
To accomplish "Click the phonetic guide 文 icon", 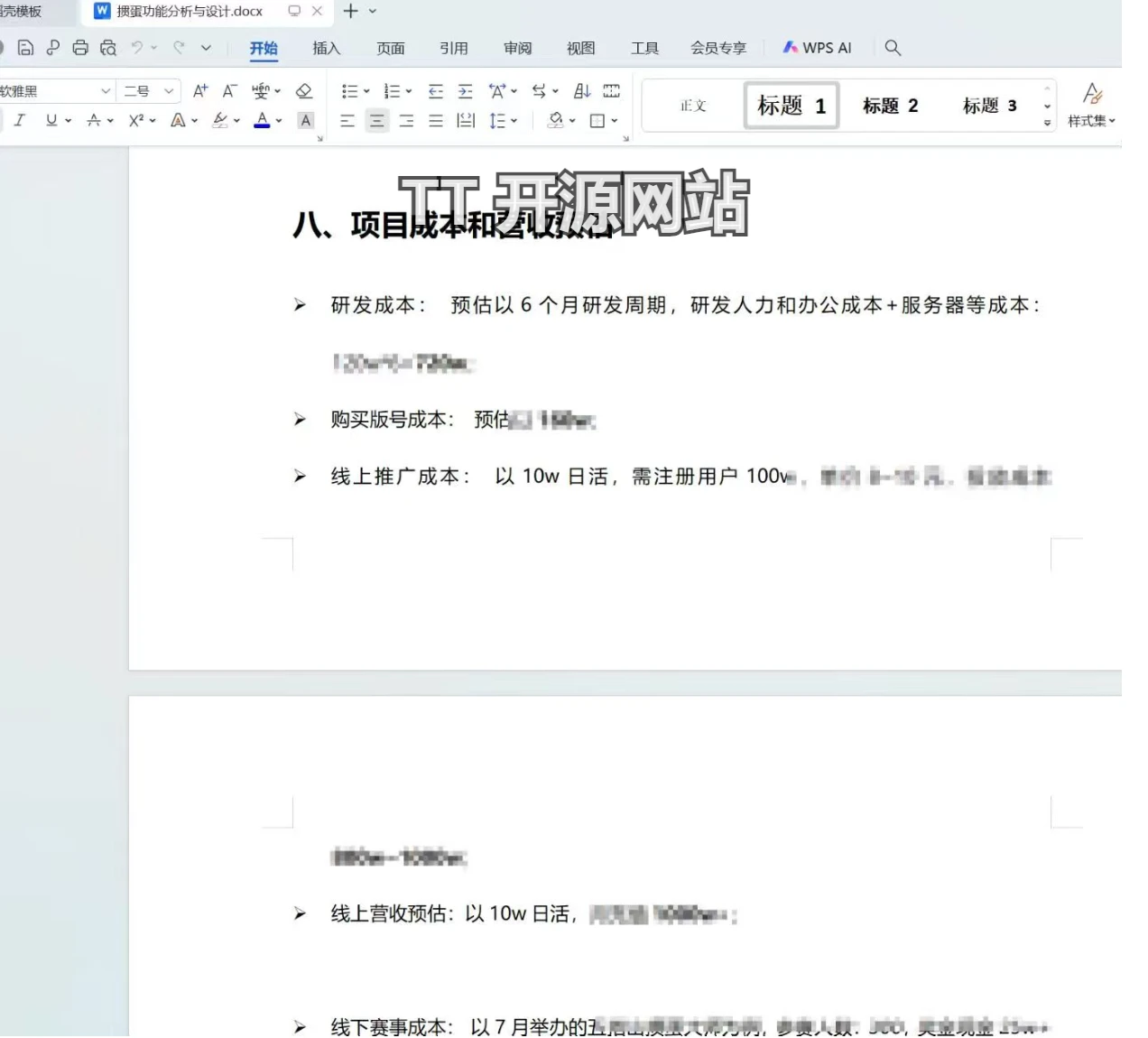I will 261,90.
